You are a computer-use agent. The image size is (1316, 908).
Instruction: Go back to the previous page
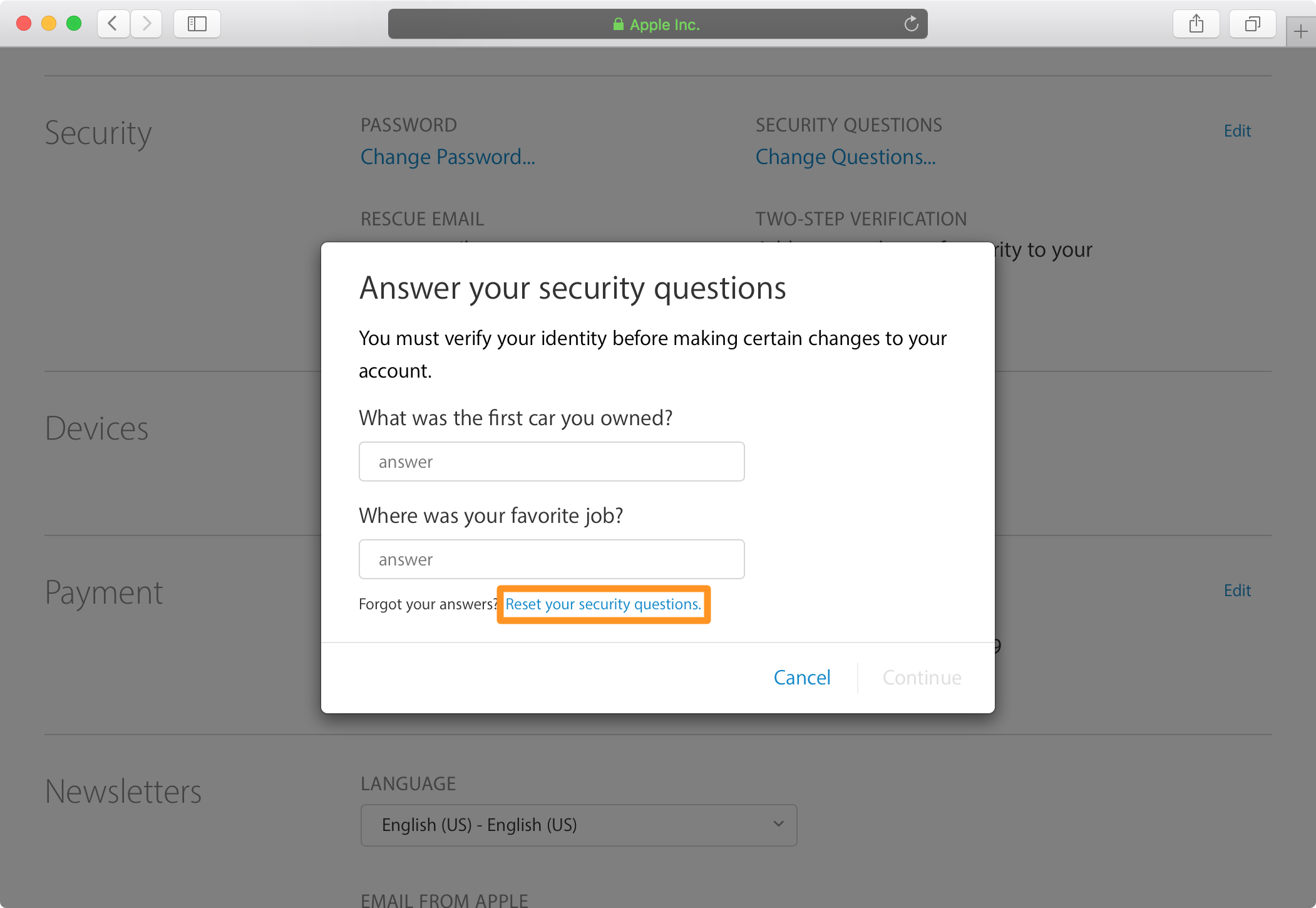113,24
